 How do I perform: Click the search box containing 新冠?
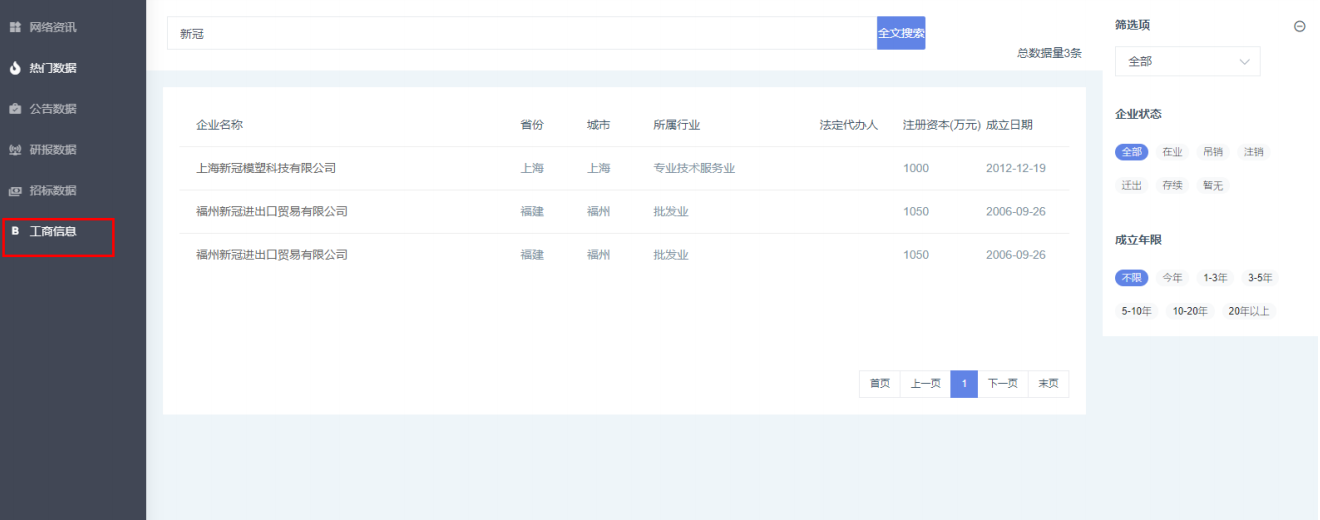[520, 33]
